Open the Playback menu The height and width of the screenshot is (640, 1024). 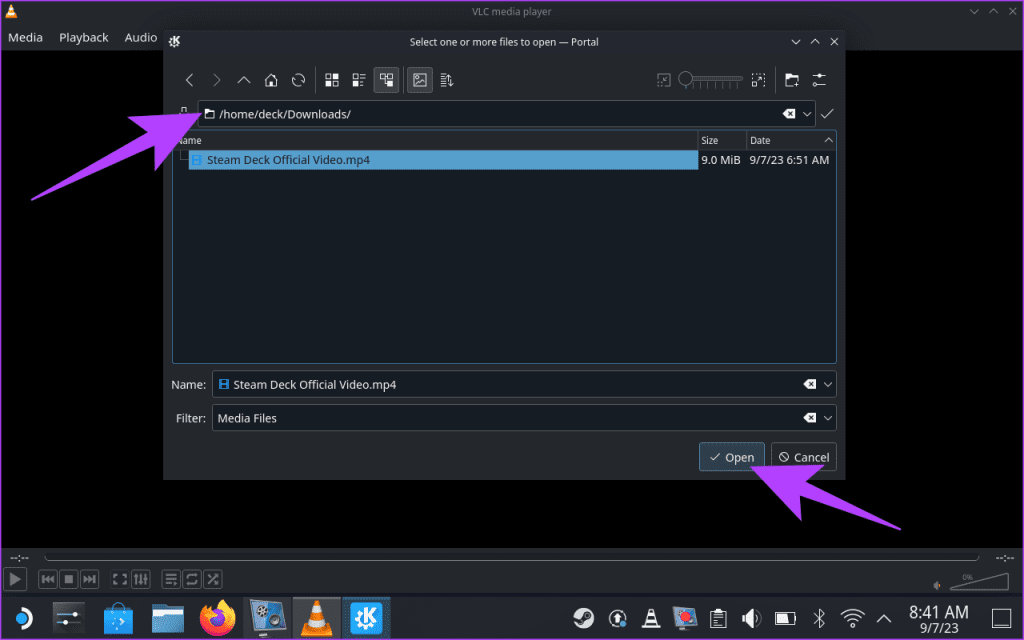[x=84, y=37]
